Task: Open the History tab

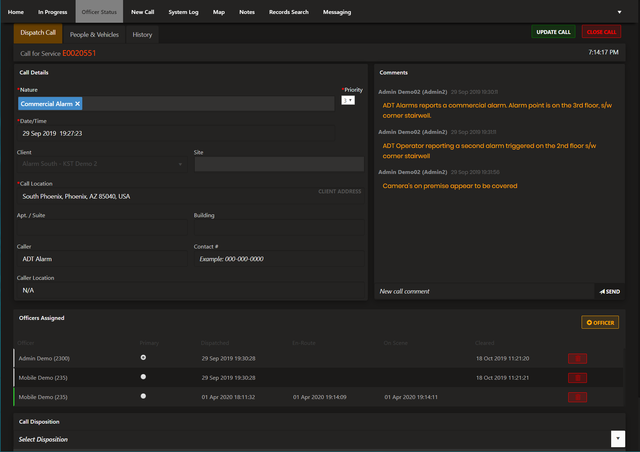Action: click(x=142, y=34)
